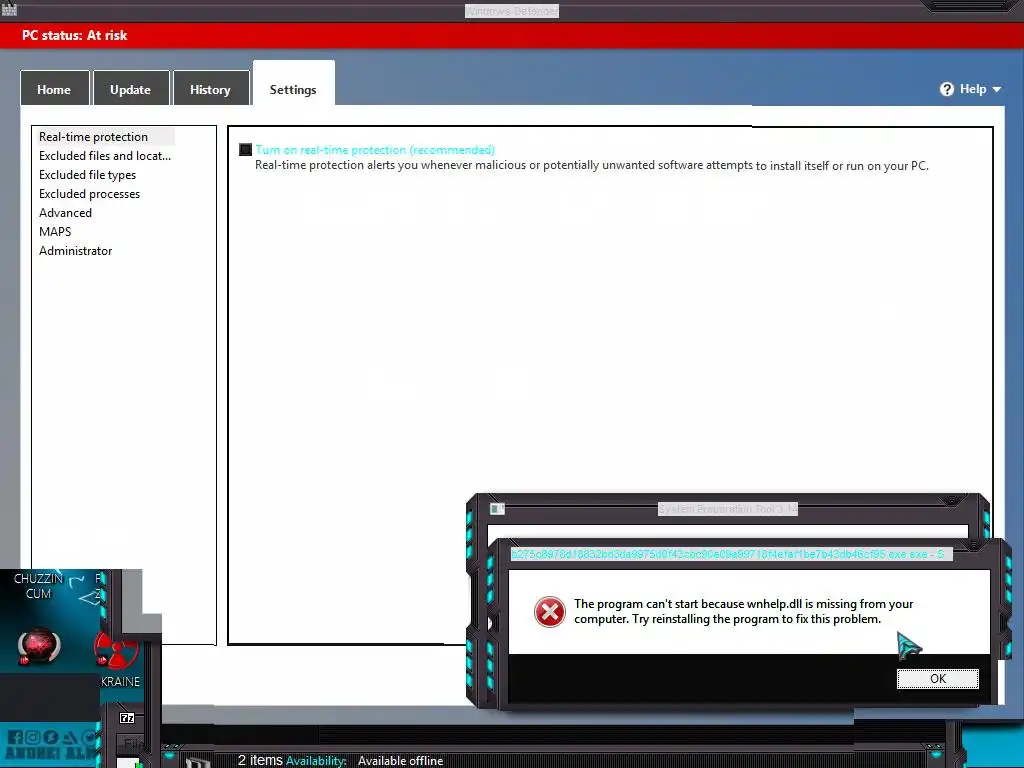This screenshot has width=1024, height=768.
Task: Click 'PC status: At risk' banner text
Action: 74,35
